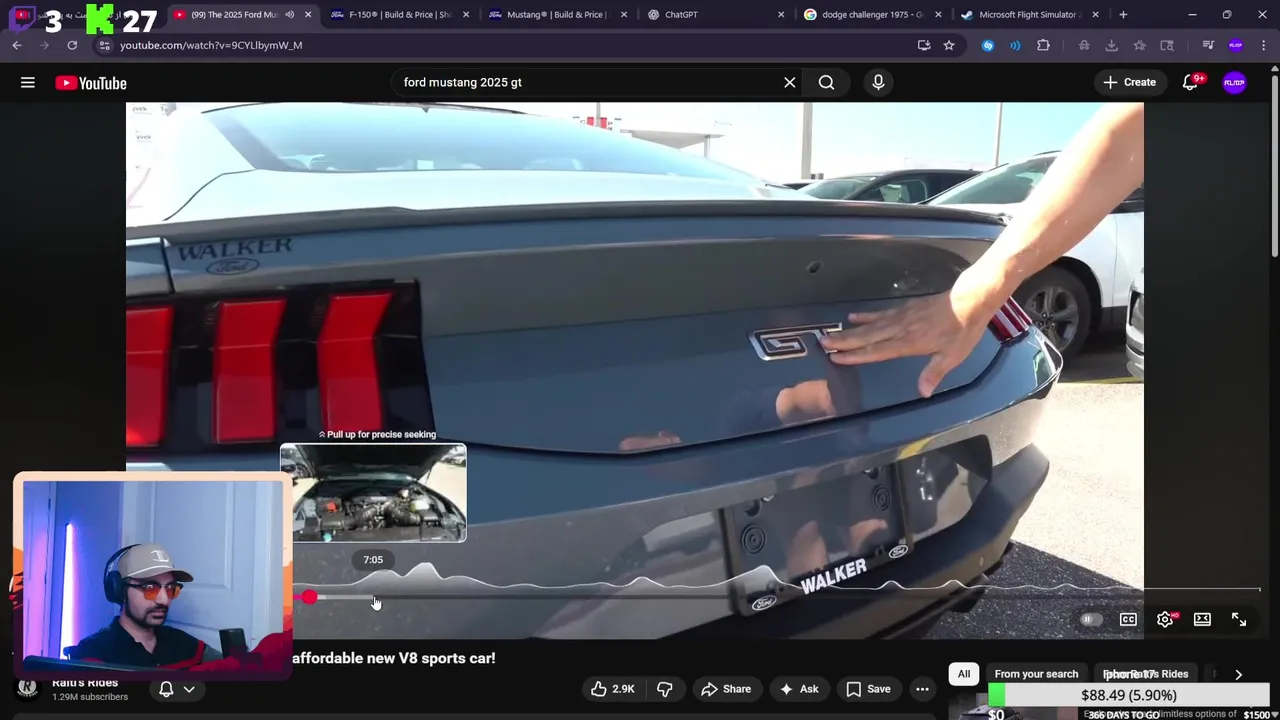Select the From your search chip
Image resolution: width=1280 pixels, height=720 pixels.
1036,675
